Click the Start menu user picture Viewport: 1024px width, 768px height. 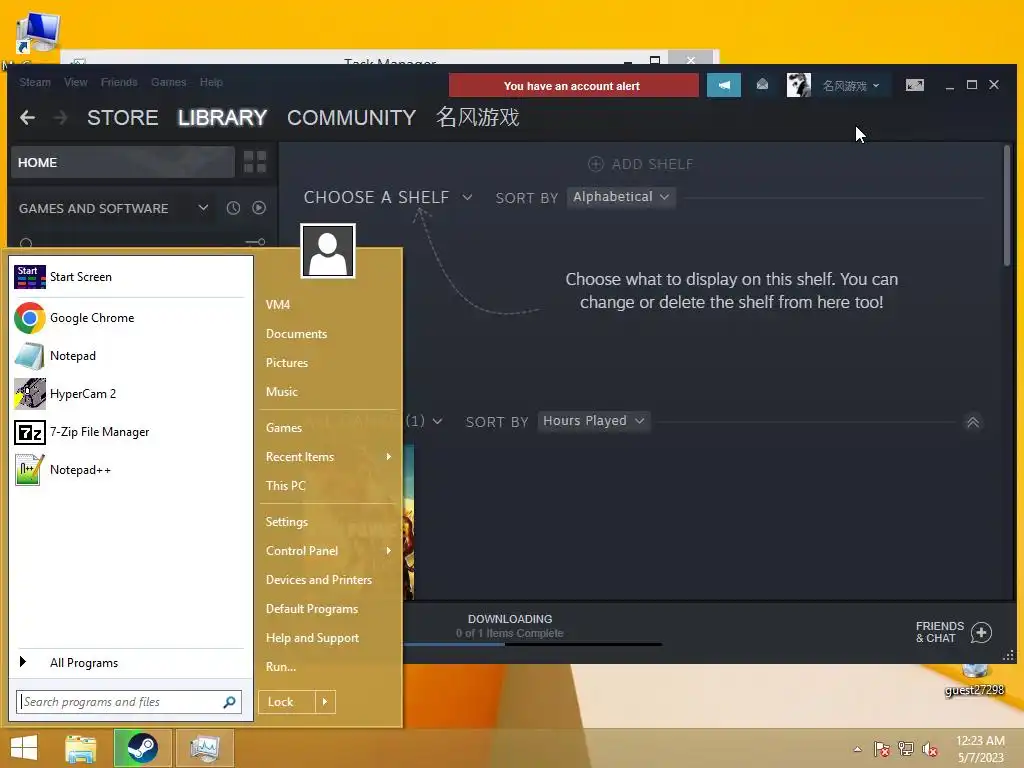tap(328, 251)
